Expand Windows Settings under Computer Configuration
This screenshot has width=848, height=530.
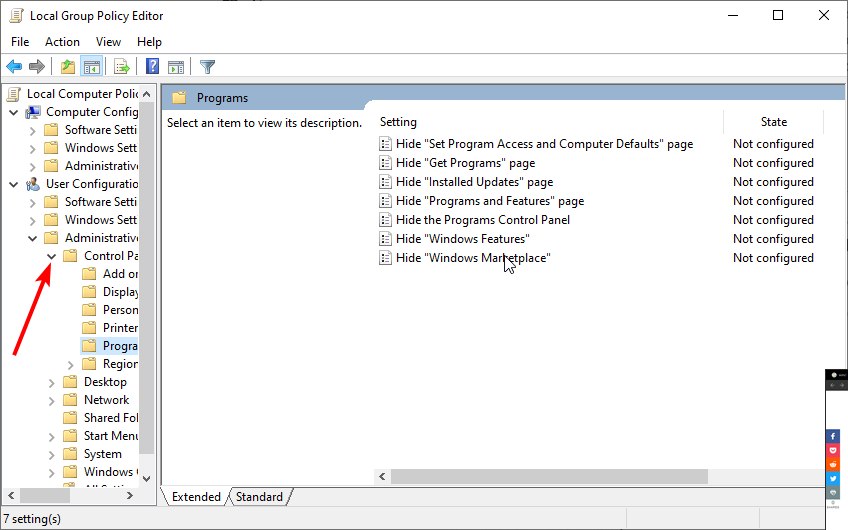tap(32, 148)
